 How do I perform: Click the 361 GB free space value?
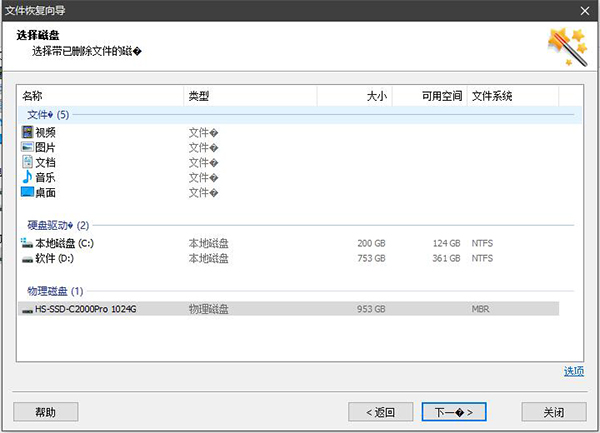pos(447,258)
